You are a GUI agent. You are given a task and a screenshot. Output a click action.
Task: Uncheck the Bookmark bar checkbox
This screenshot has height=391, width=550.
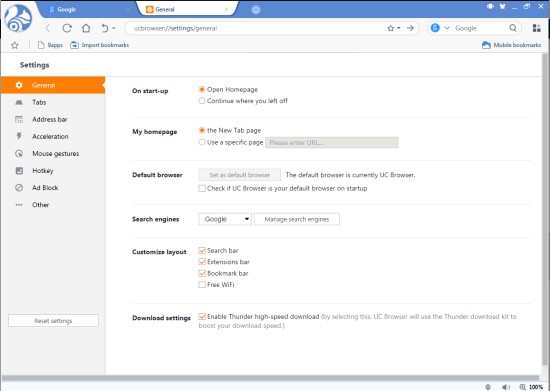(x=202, y=273)
